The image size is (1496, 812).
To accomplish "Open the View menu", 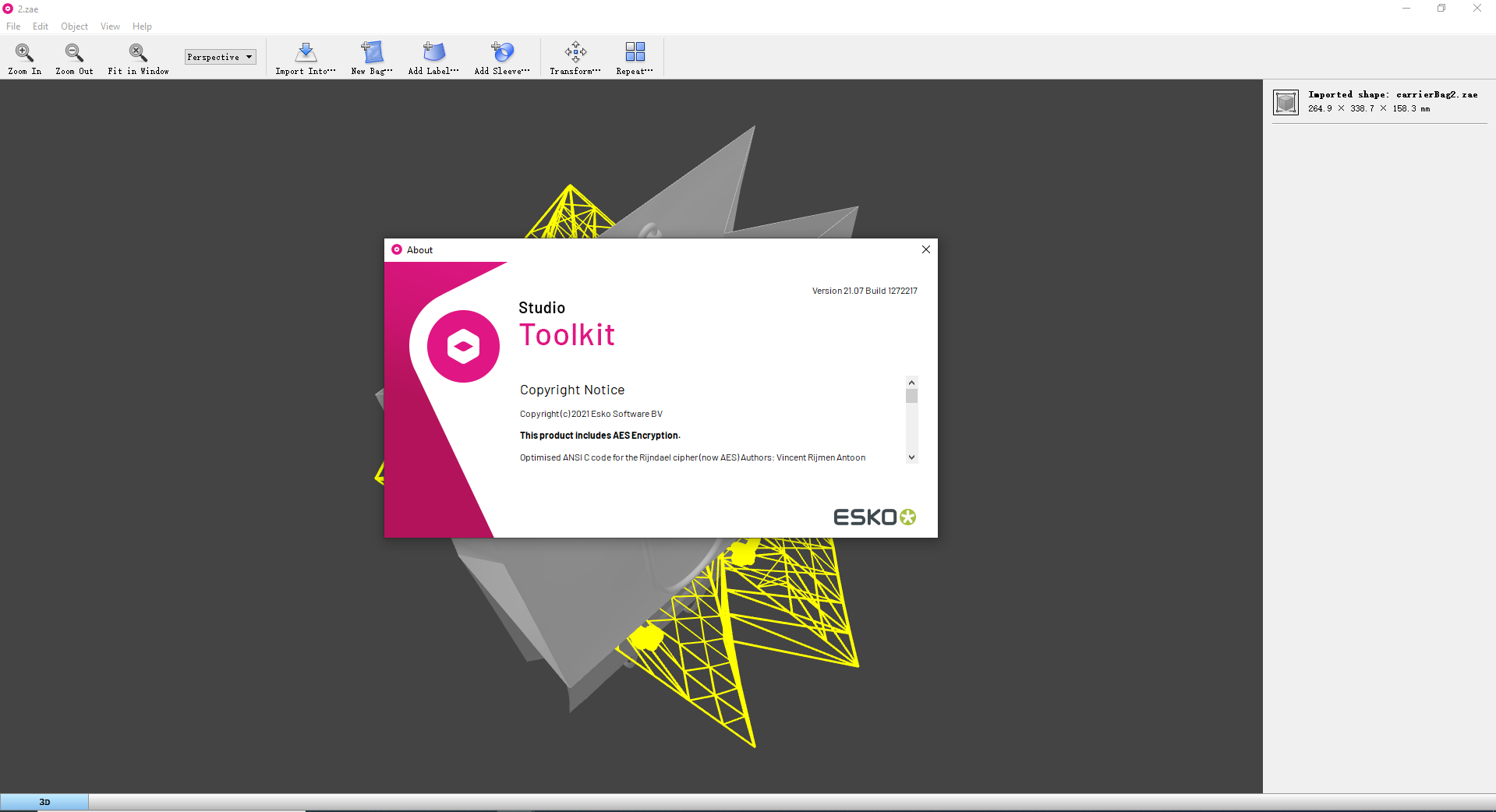I will (109, 26).
